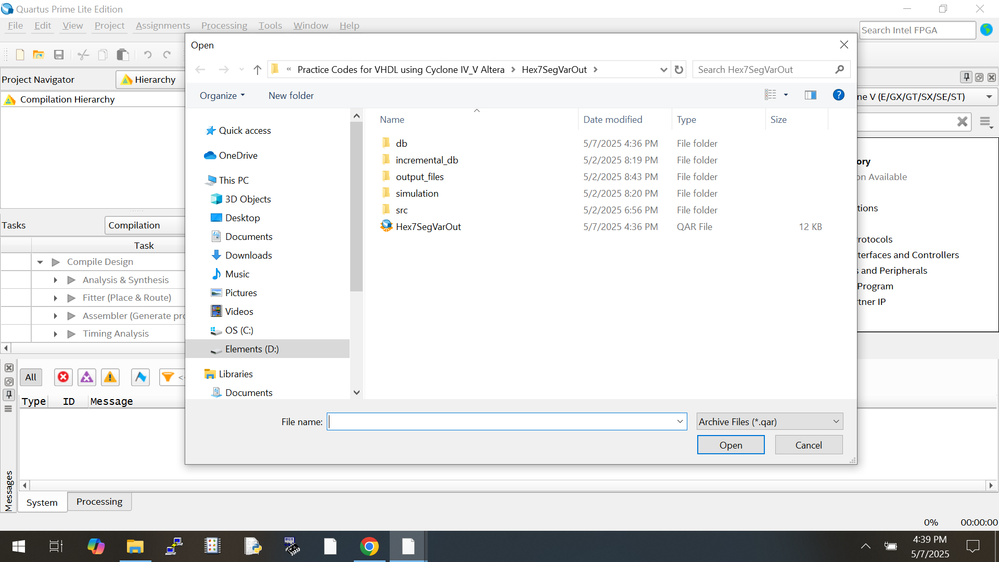Switch to the Processing messages tab
Screen dimensions: 999x562
(x=99, y=501)
